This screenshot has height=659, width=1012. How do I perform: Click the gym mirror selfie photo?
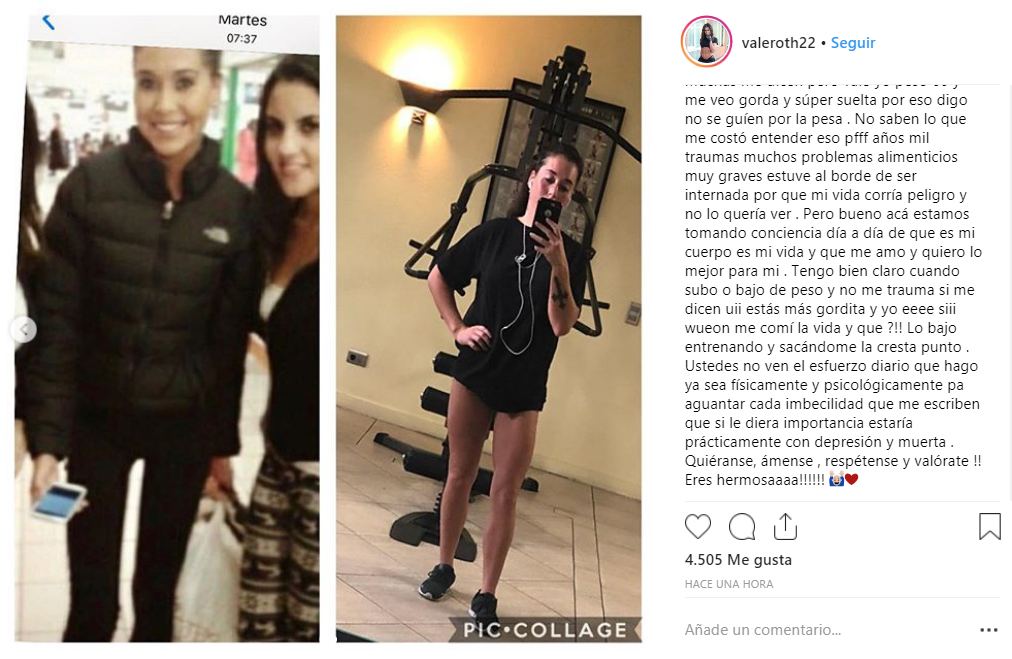pyautogui.click(x=489, y=329)
